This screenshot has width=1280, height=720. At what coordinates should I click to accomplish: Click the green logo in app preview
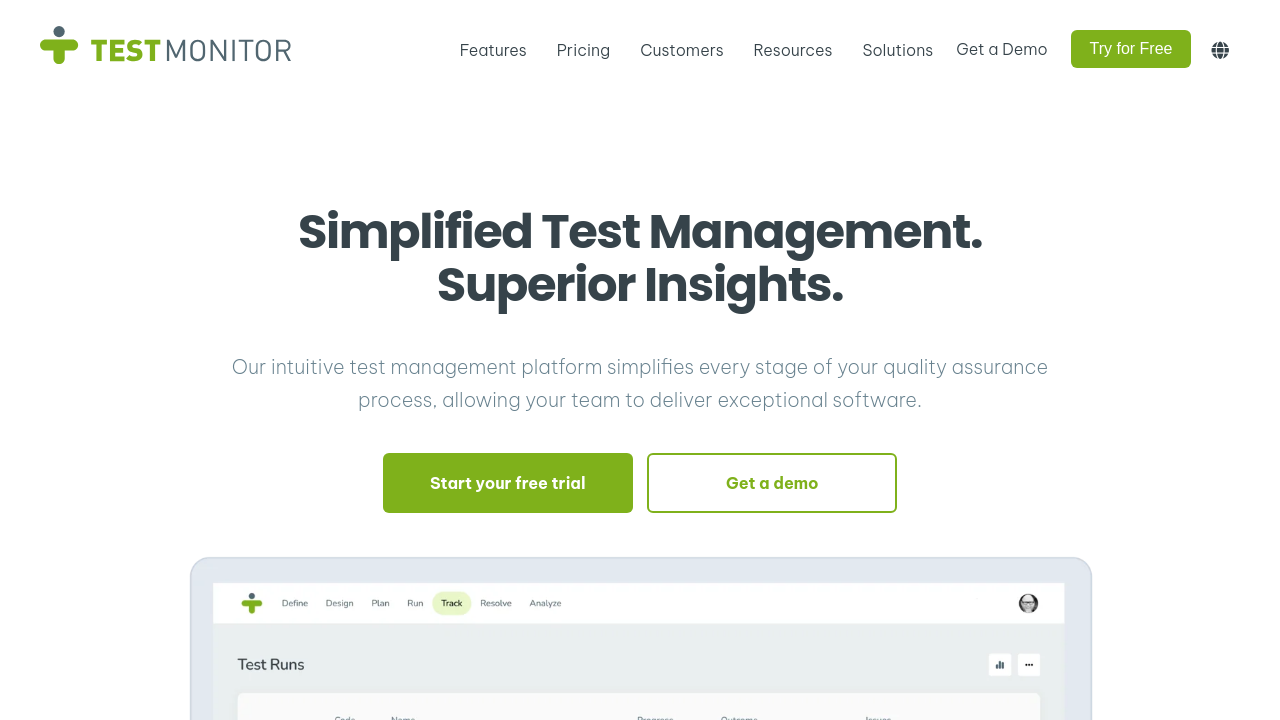tap(252, 603)
